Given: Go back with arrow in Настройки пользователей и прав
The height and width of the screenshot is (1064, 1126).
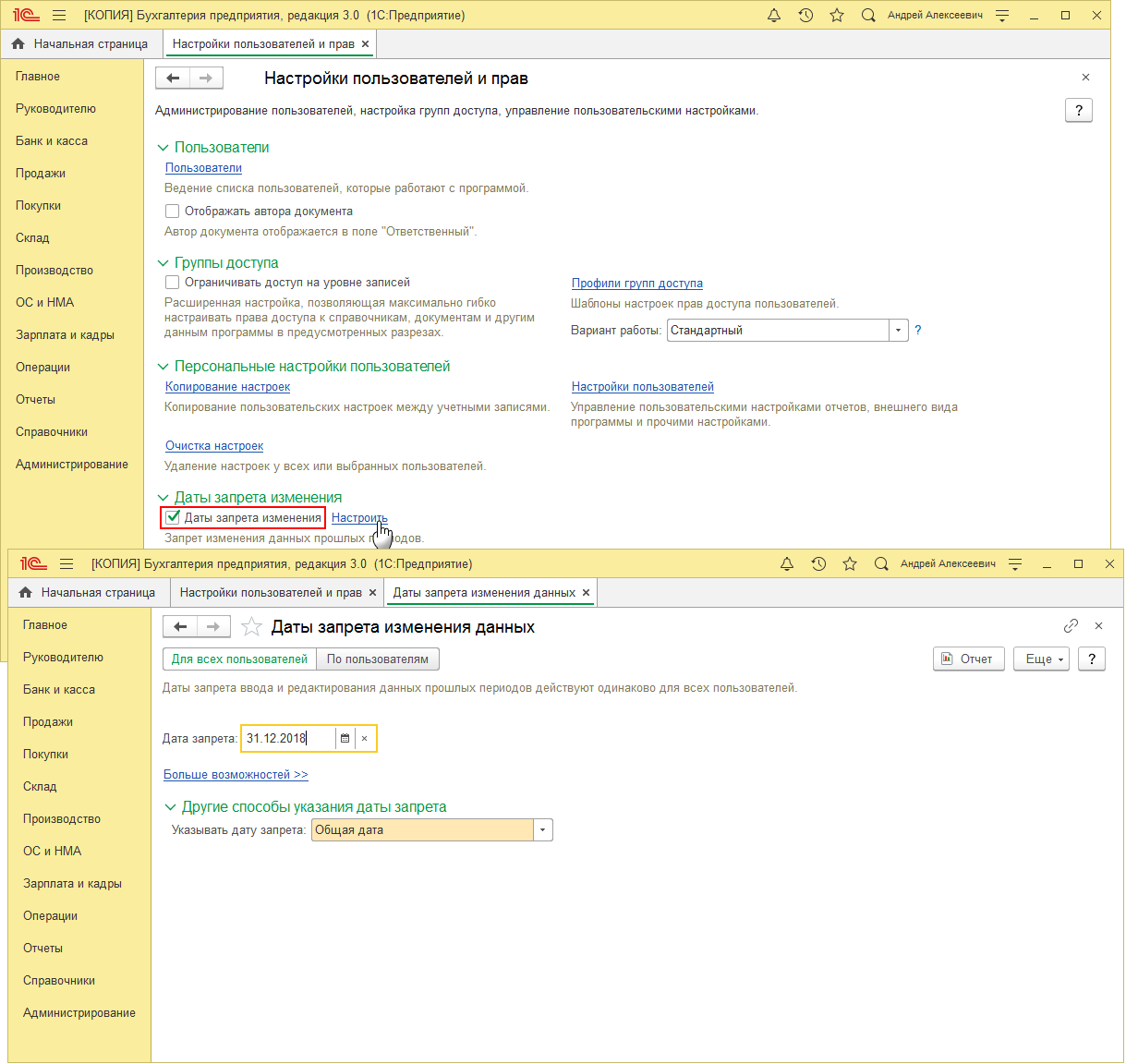Looking at the screenshot, I should click(173, 79).
